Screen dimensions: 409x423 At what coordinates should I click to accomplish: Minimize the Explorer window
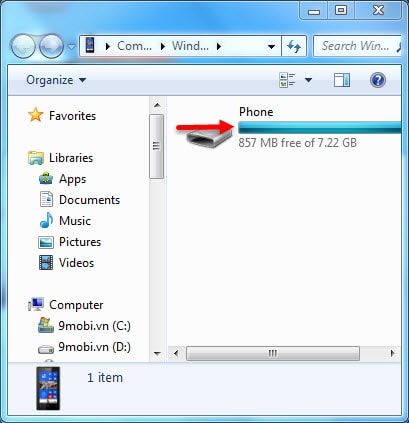coord(314,11)
